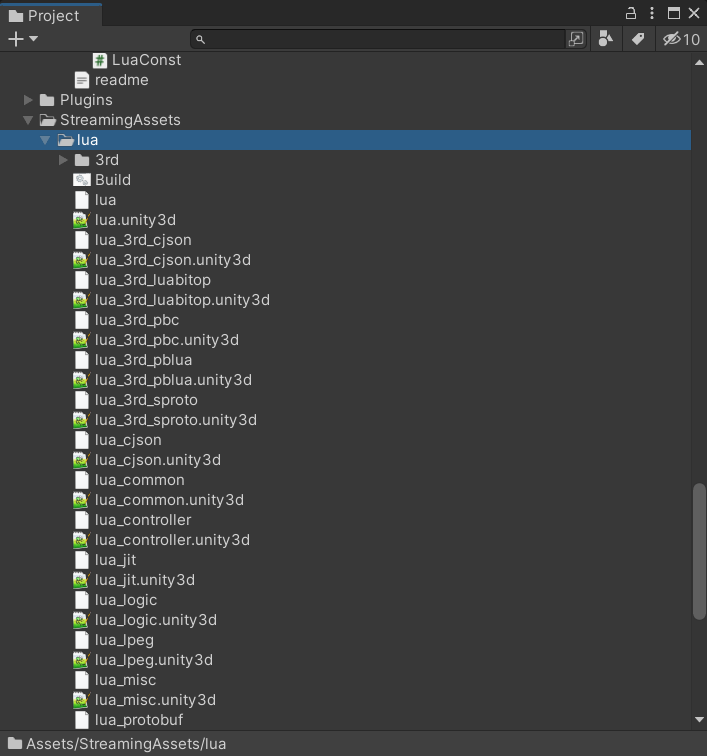
Task: Select lua_3rd_sproto.unity3d bundle icon
Action: pyautogui.click(x=82, y=420)
